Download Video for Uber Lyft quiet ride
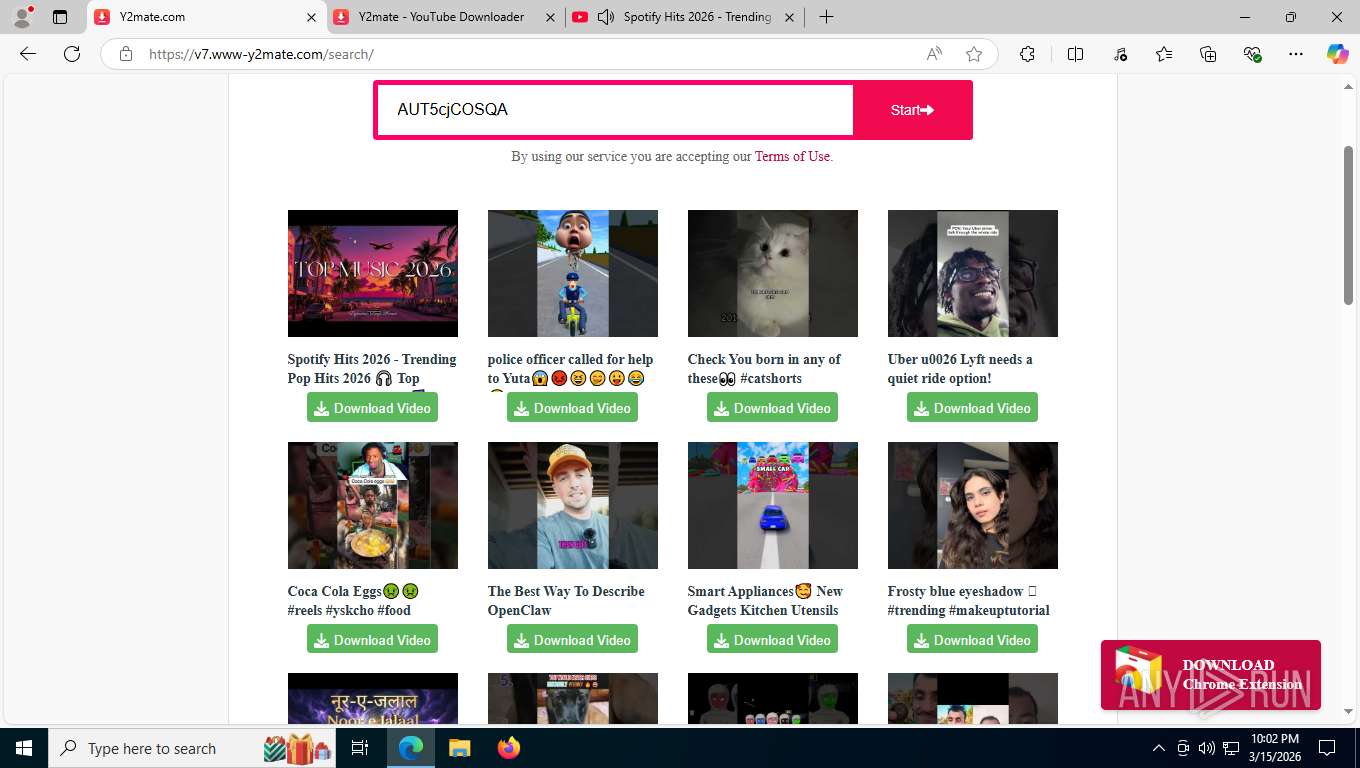 (x=972, y=408)
